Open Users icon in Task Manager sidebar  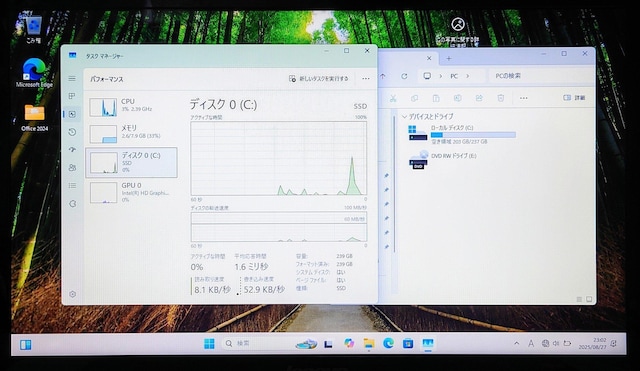tap(72, 167)
